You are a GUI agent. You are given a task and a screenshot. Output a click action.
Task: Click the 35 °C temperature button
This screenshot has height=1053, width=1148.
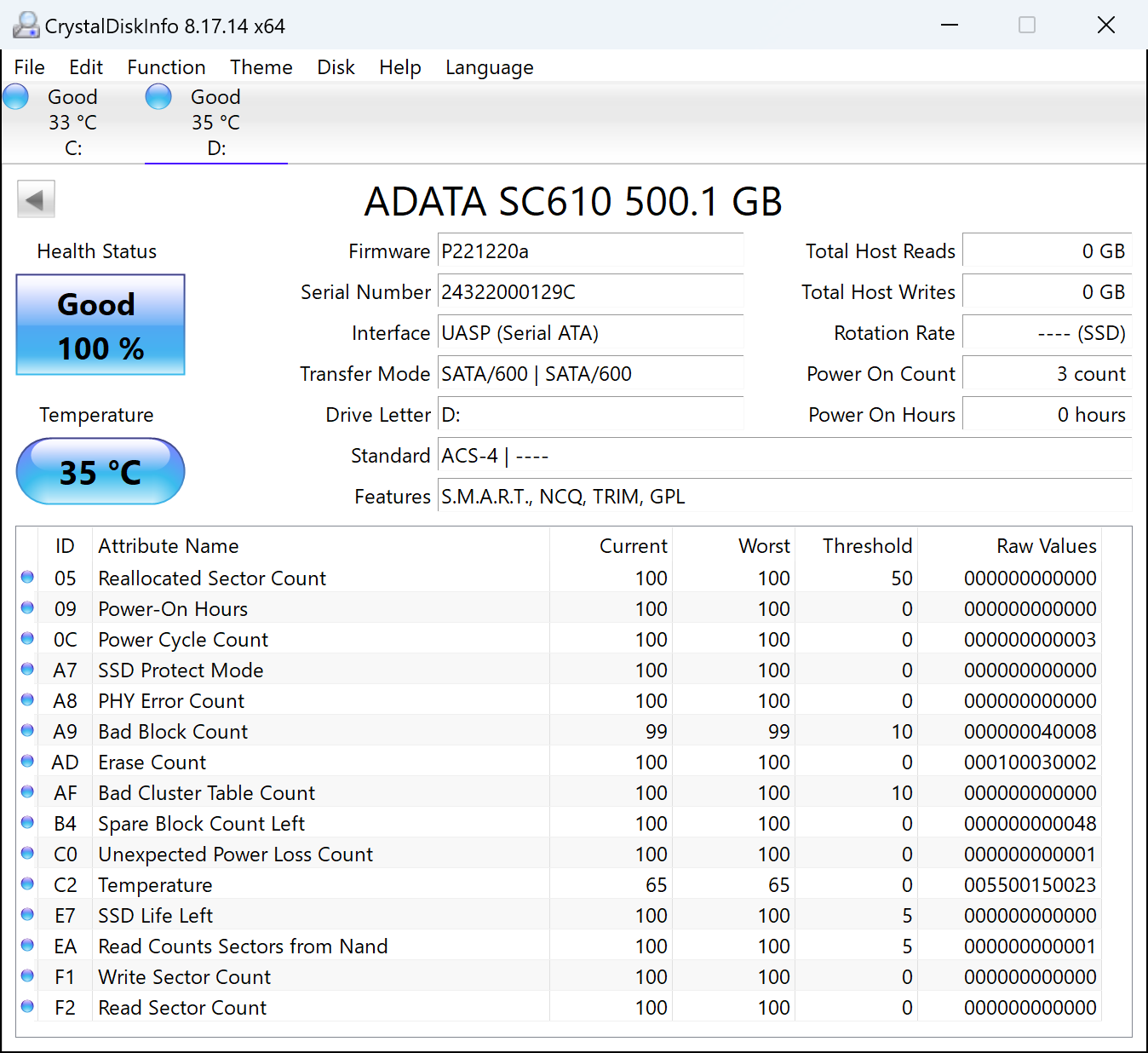100,471
